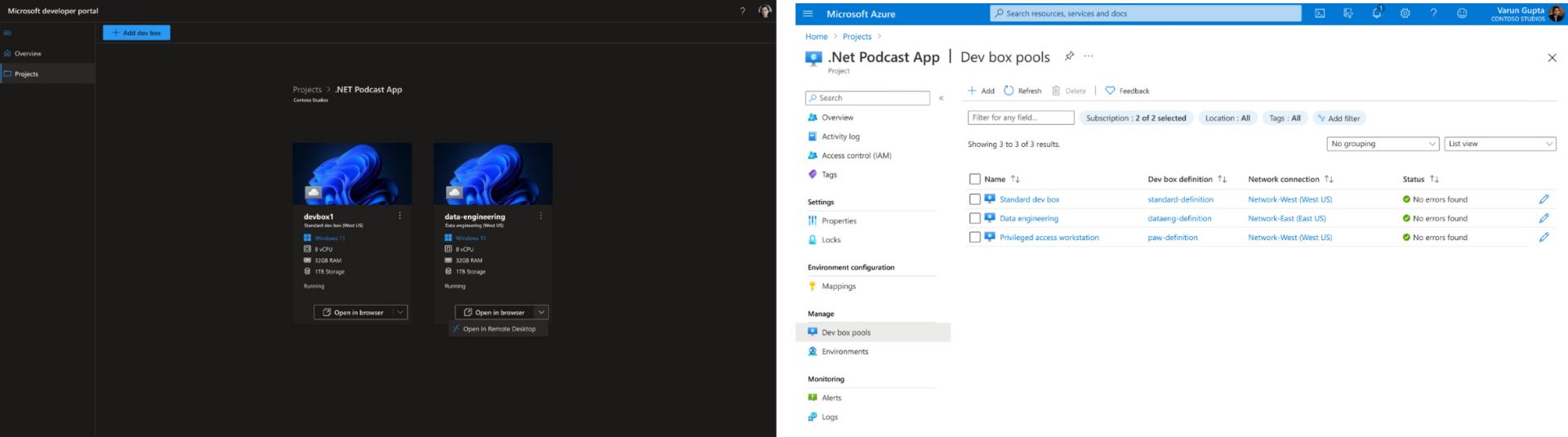Click the devbox1 card thumbnail image
Viewport: 1568px width, 437px height.
[x=352, y=174]
